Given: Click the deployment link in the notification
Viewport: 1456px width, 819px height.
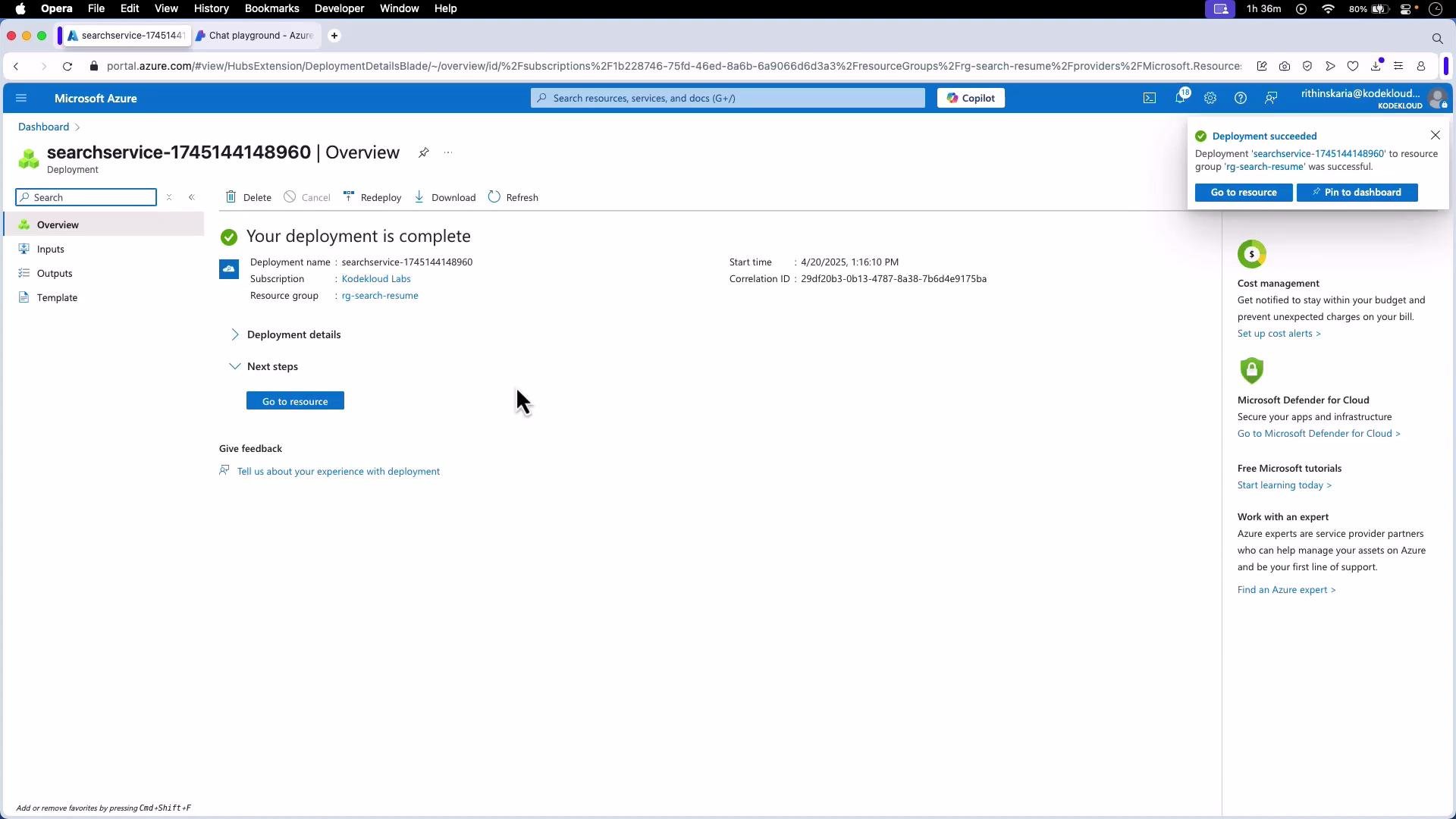Looking at the screenshot, I should coord(1319,154).
